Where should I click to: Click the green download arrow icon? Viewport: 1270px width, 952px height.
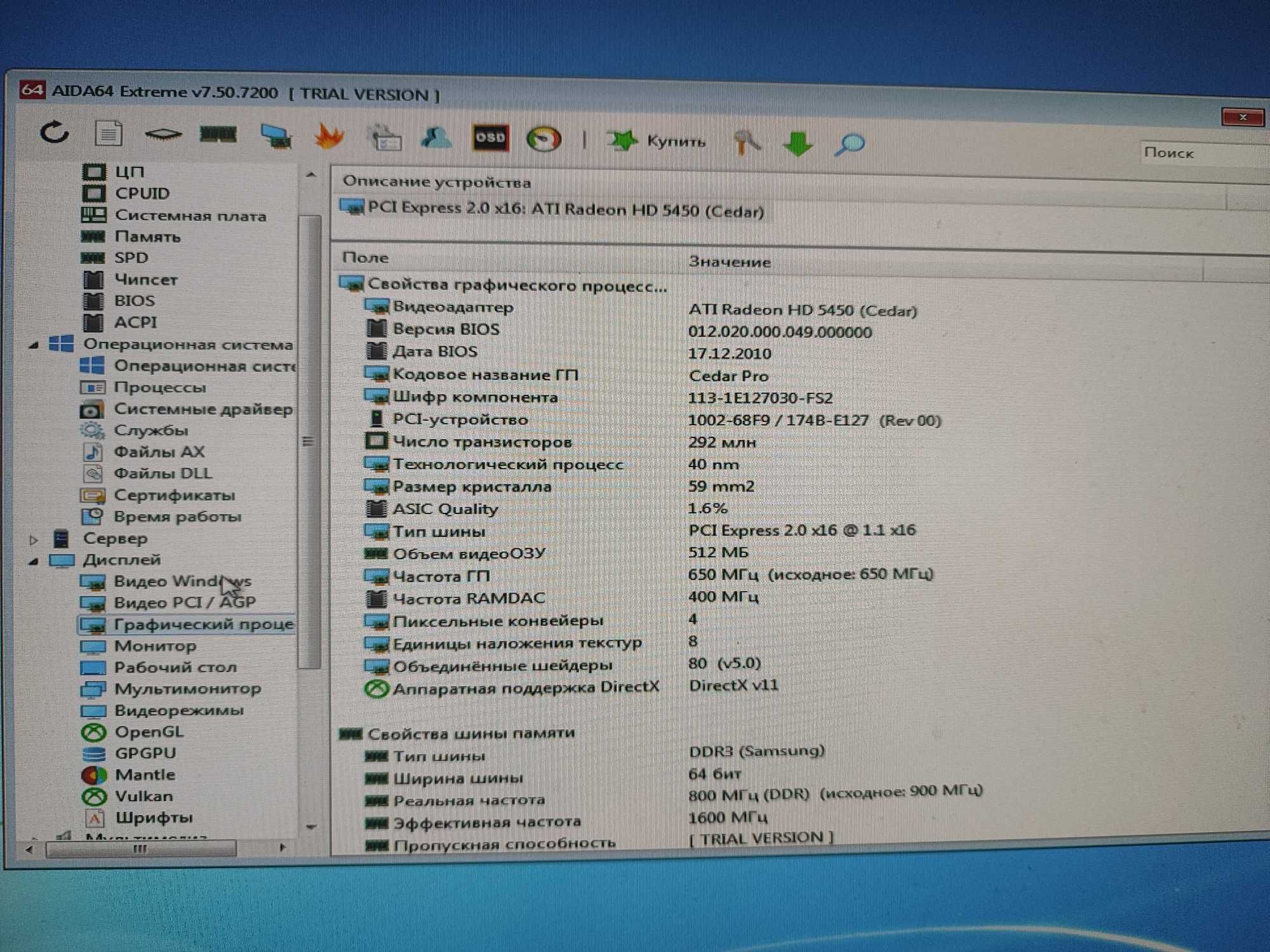[798, 143]
